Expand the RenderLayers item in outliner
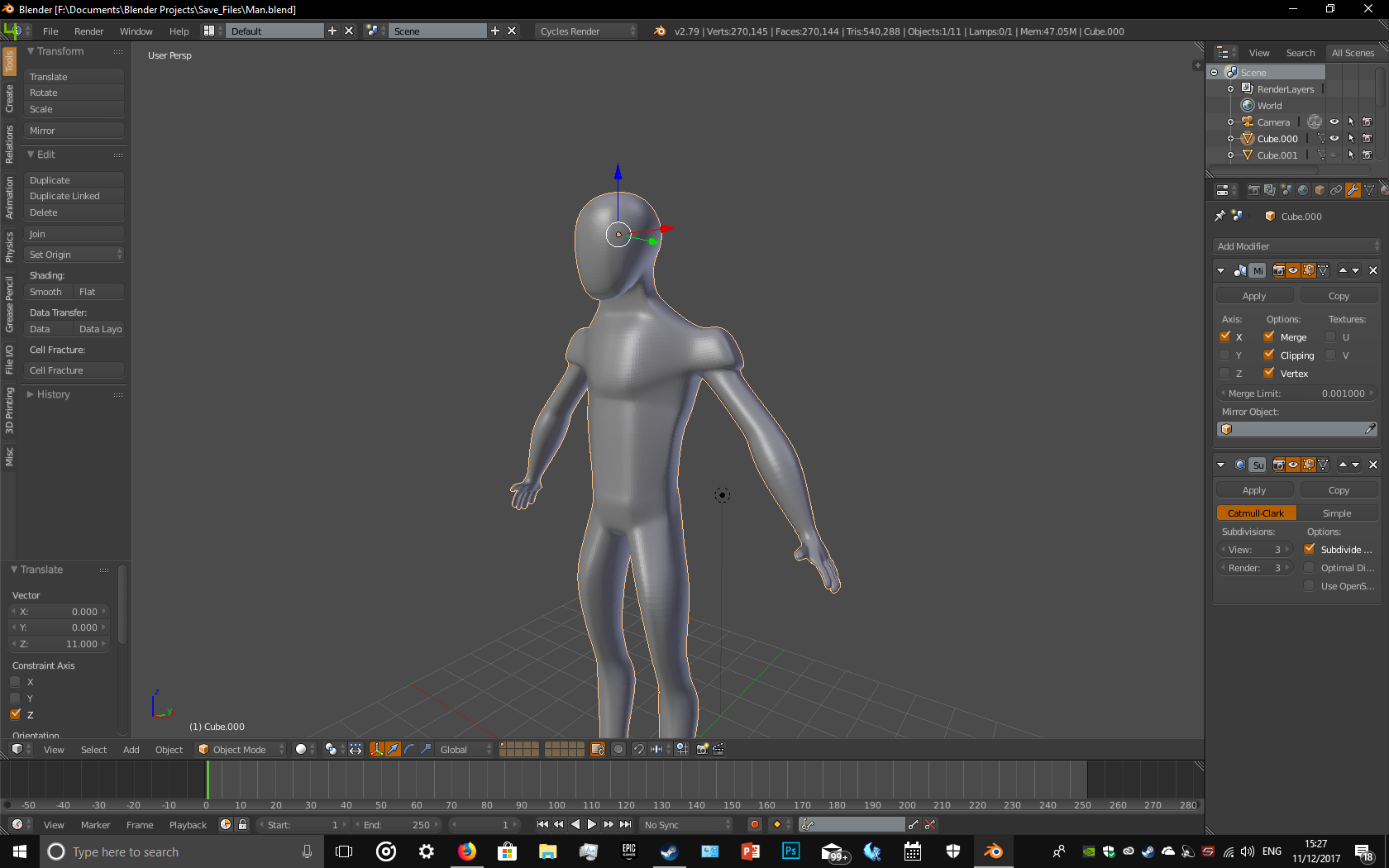The image size is (1389, 868). point(1230,88)
